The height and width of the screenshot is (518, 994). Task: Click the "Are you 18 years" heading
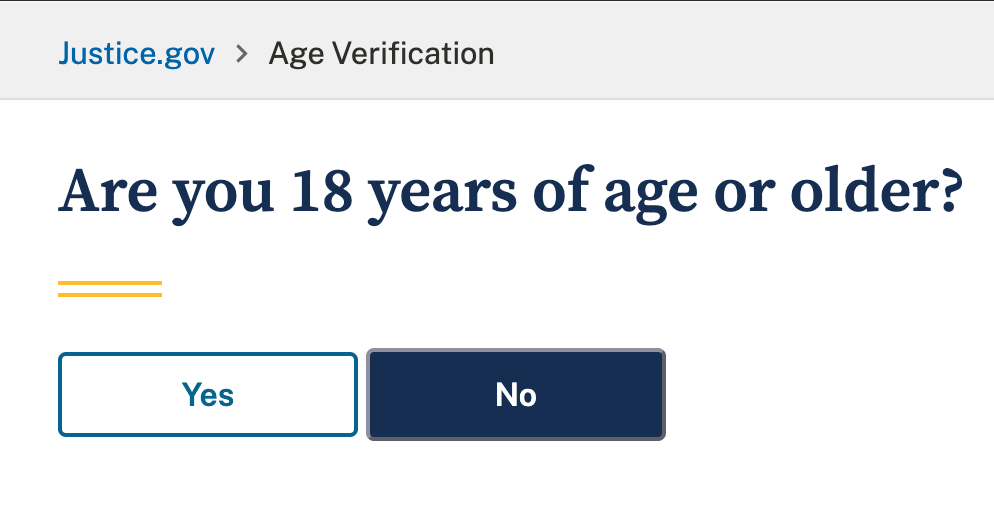click(510, 192)
